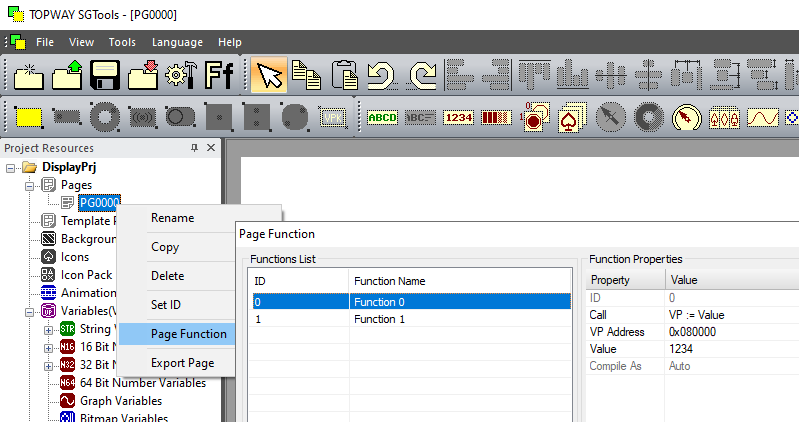
Task: Choose Export Page from context menu
Action: (x=182, y=363)
